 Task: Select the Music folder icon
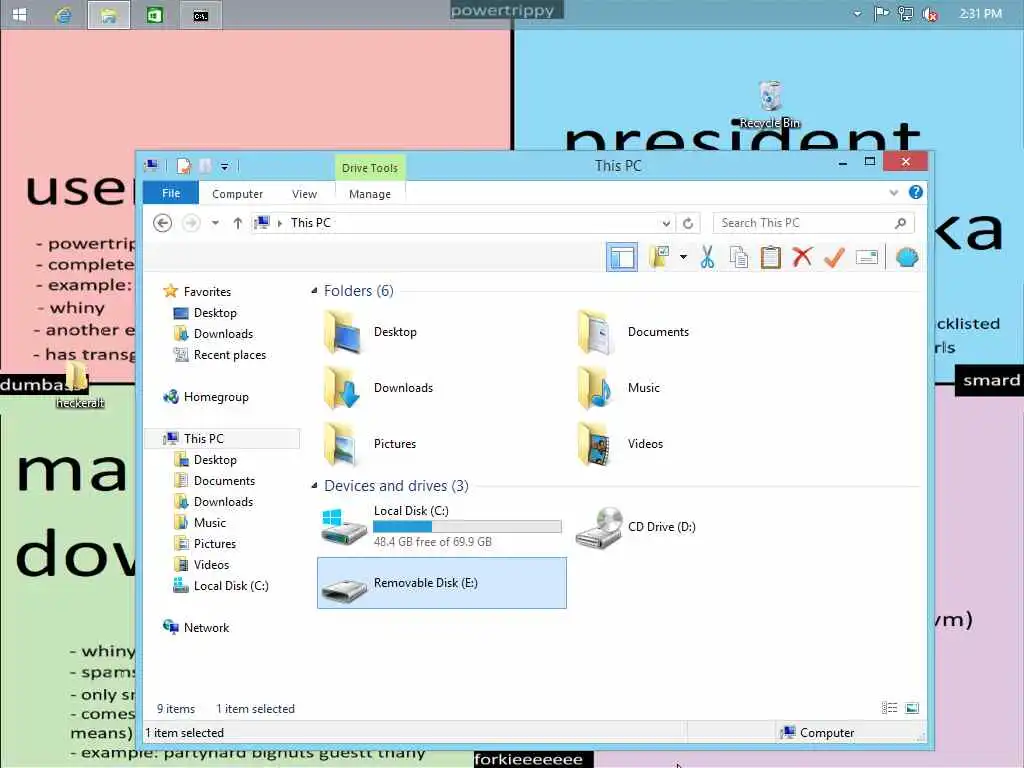point(595,388)
